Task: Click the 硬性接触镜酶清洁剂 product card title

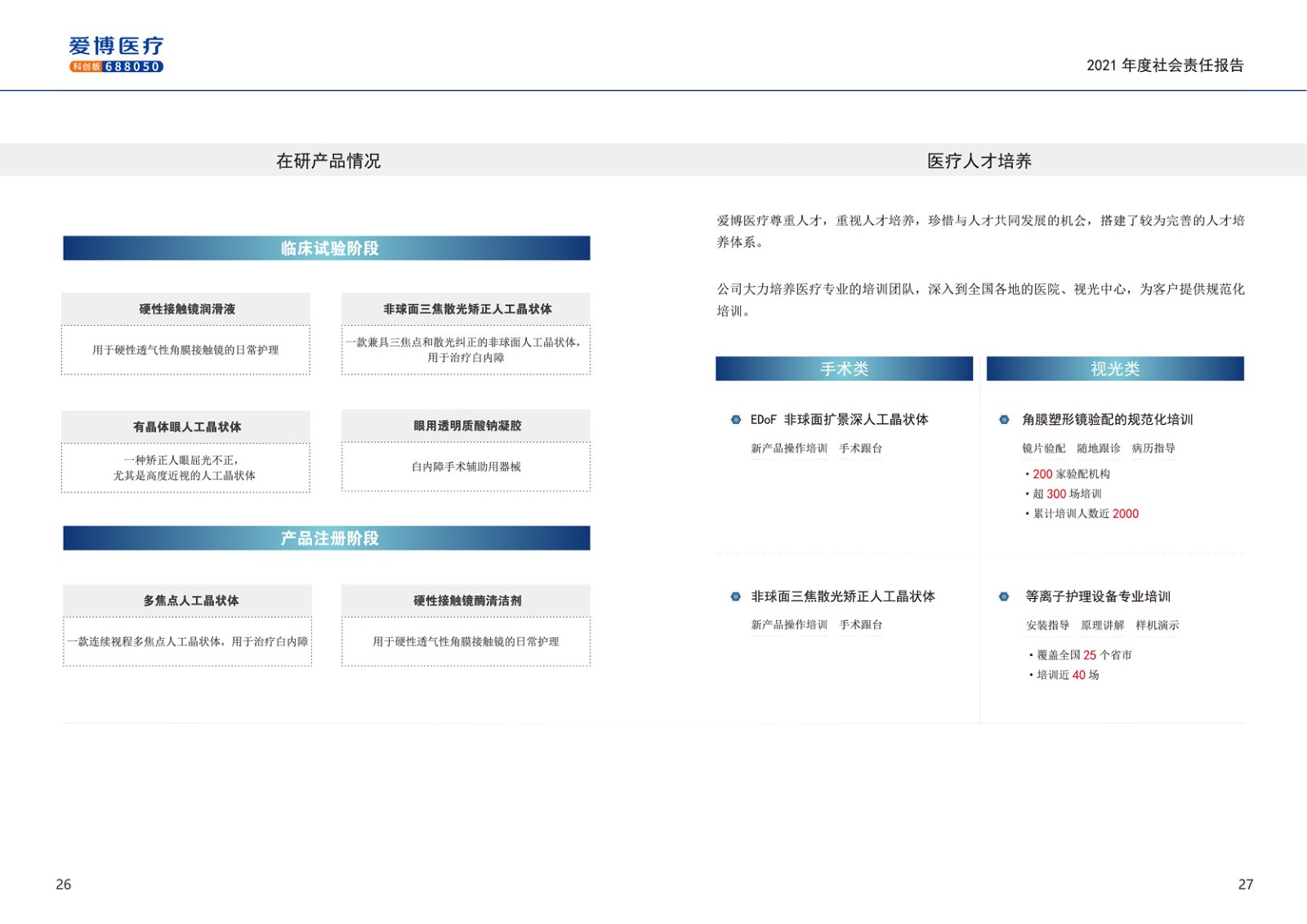Action: [466, 600]
